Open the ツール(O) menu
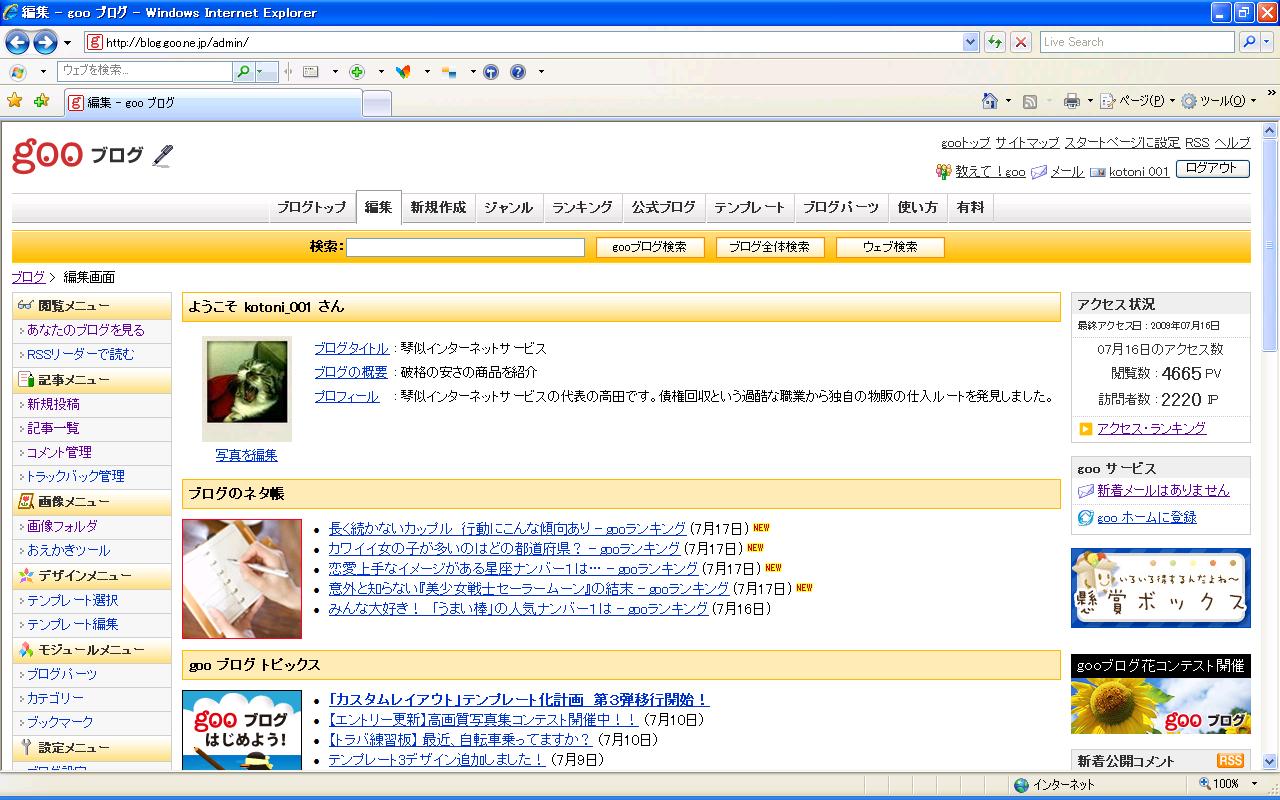1280x800 pixels. click(1219, 101)
